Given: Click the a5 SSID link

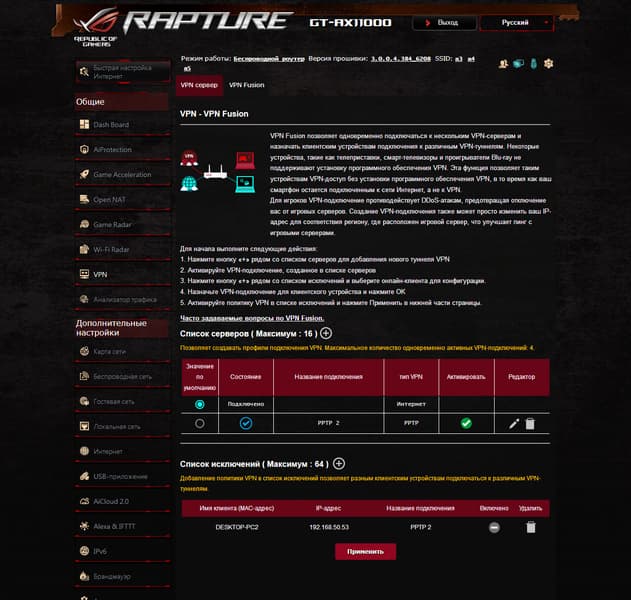Looking at the screenshot, I should coord(187,68).
